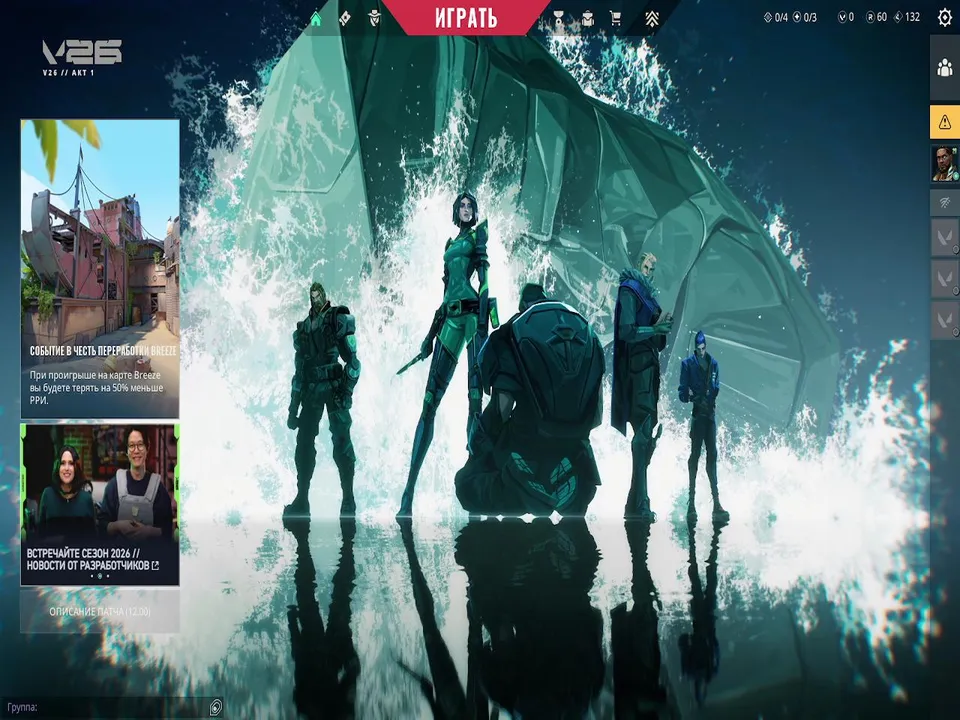Click the red ИГРАТЬ play button
The image size is (960, 720).
click(466, 18)
